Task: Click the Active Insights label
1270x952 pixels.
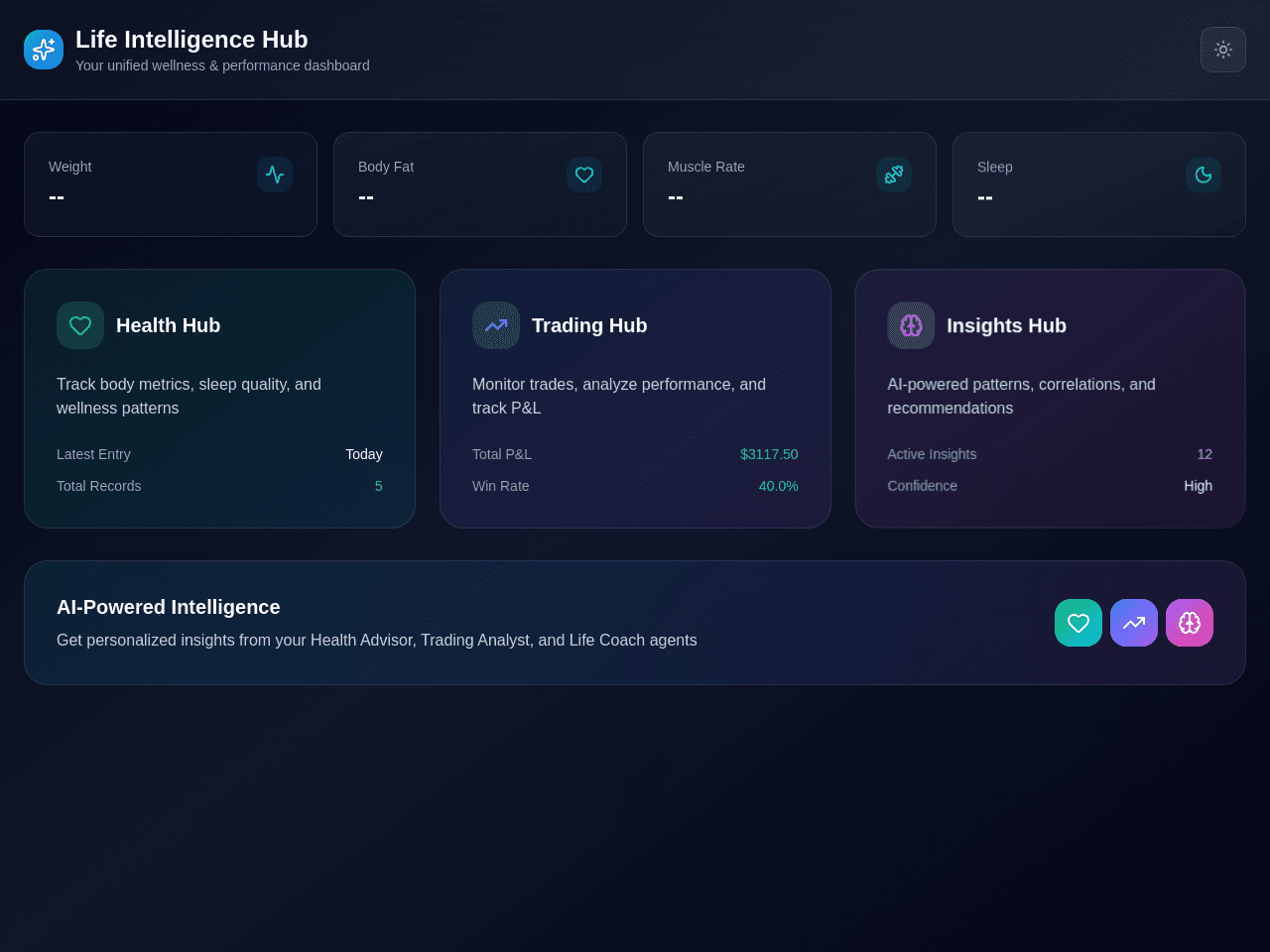Action: coord(932,454)
